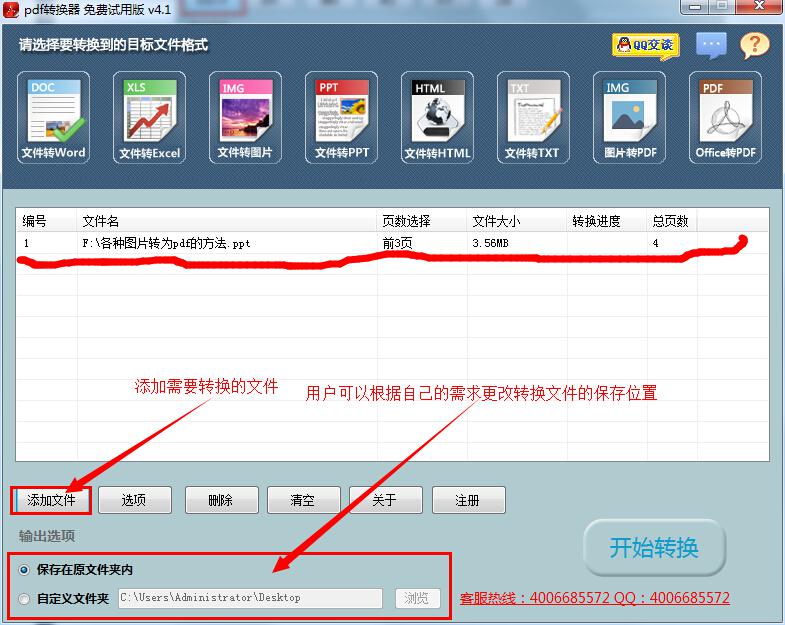Pick the 图片转PDF conversion icon
Image resolution: width=785 pixels, height=625 pixels.
pyautogui.click(x=629, y=118)
